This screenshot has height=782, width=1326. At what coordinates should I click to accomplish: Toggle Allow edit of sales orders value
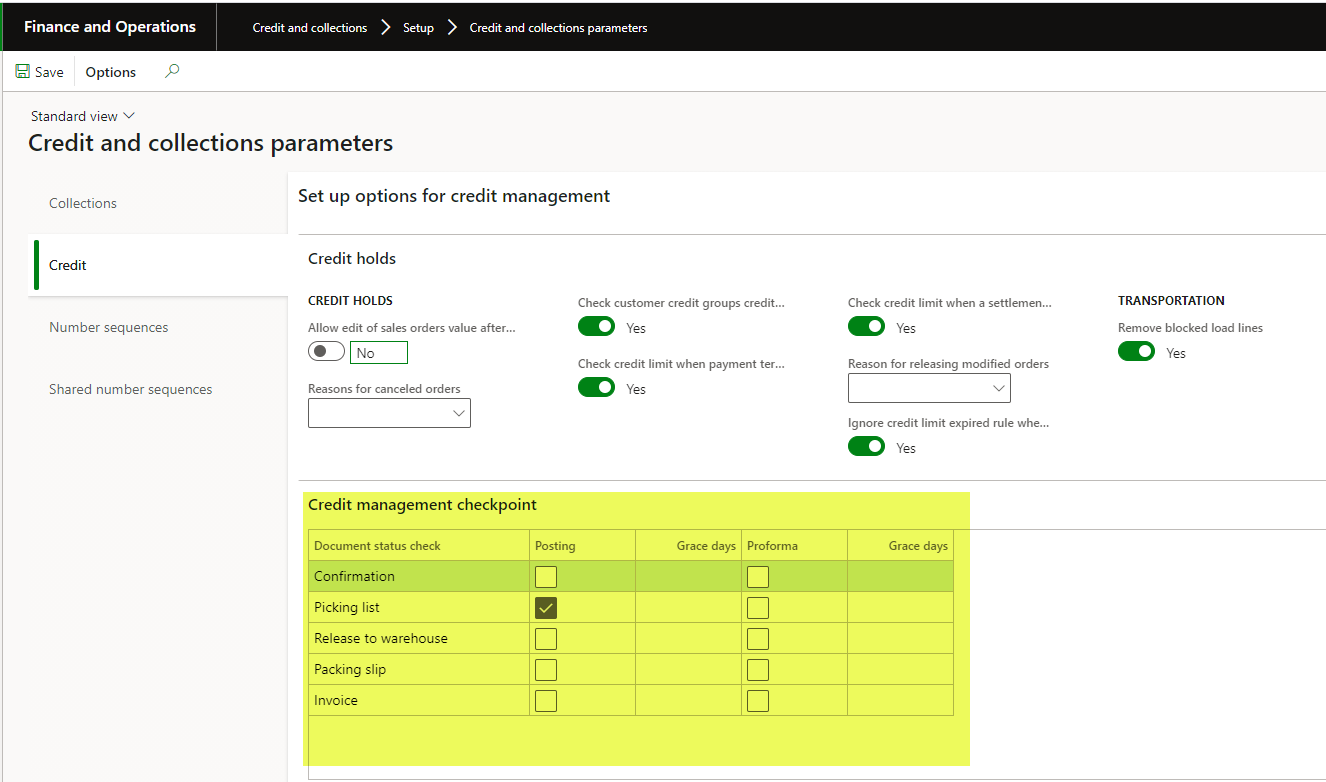tap(326, 352)
